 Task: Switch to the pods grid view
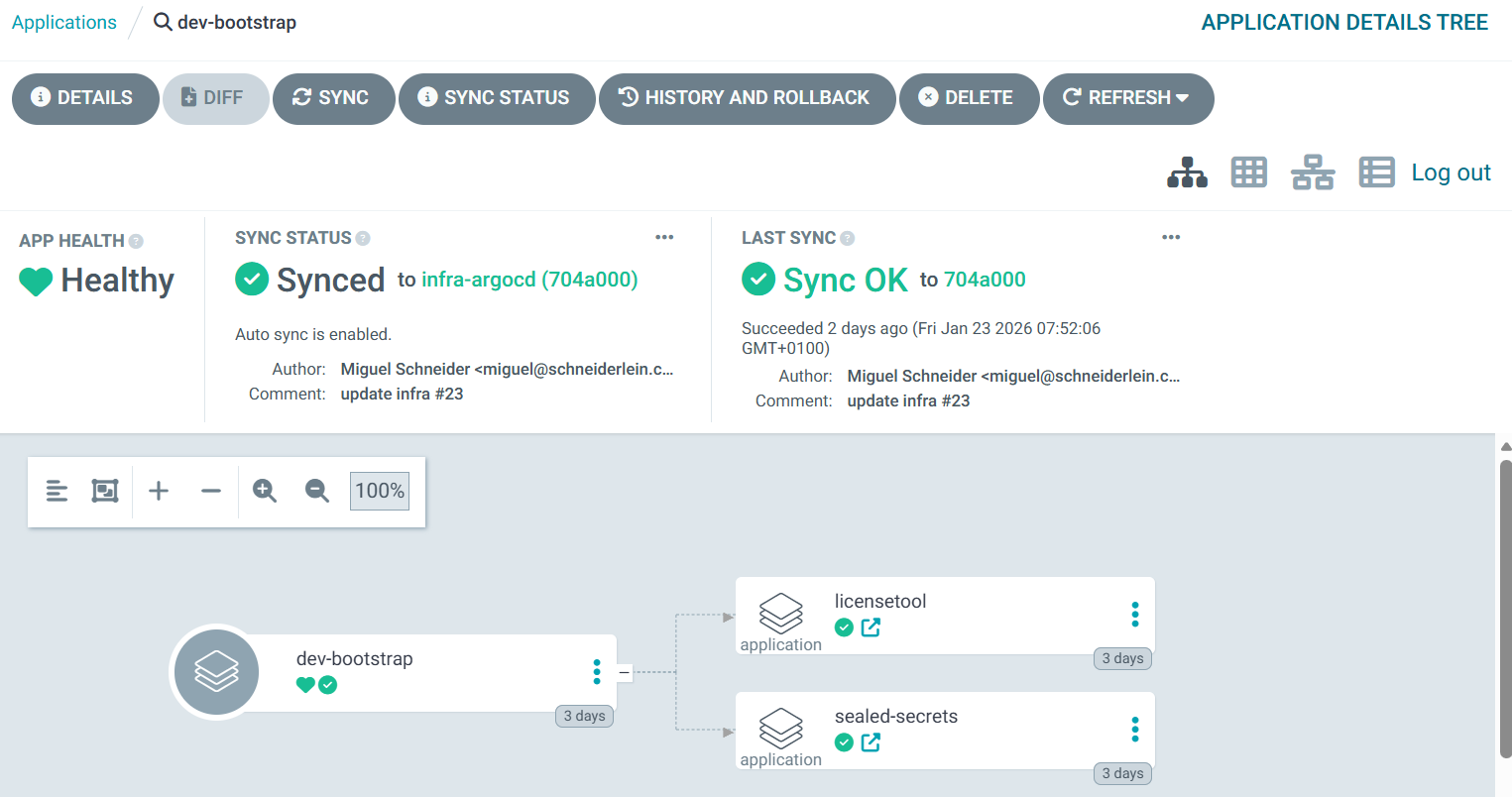click(x=1248, y=171)
